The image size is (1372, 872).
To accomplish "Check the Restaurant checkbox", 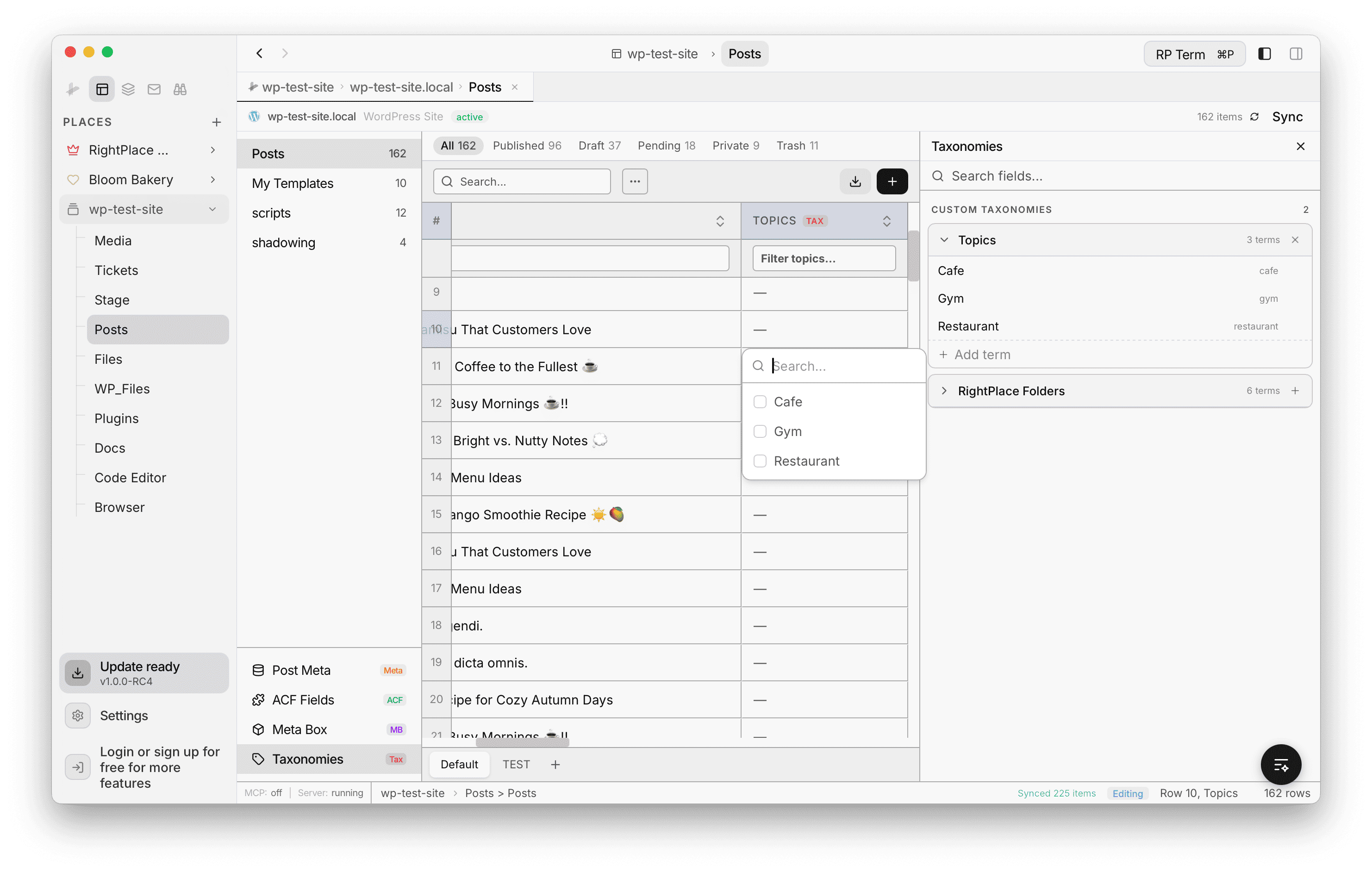I will pyautogui.click(x=760, y=461).
